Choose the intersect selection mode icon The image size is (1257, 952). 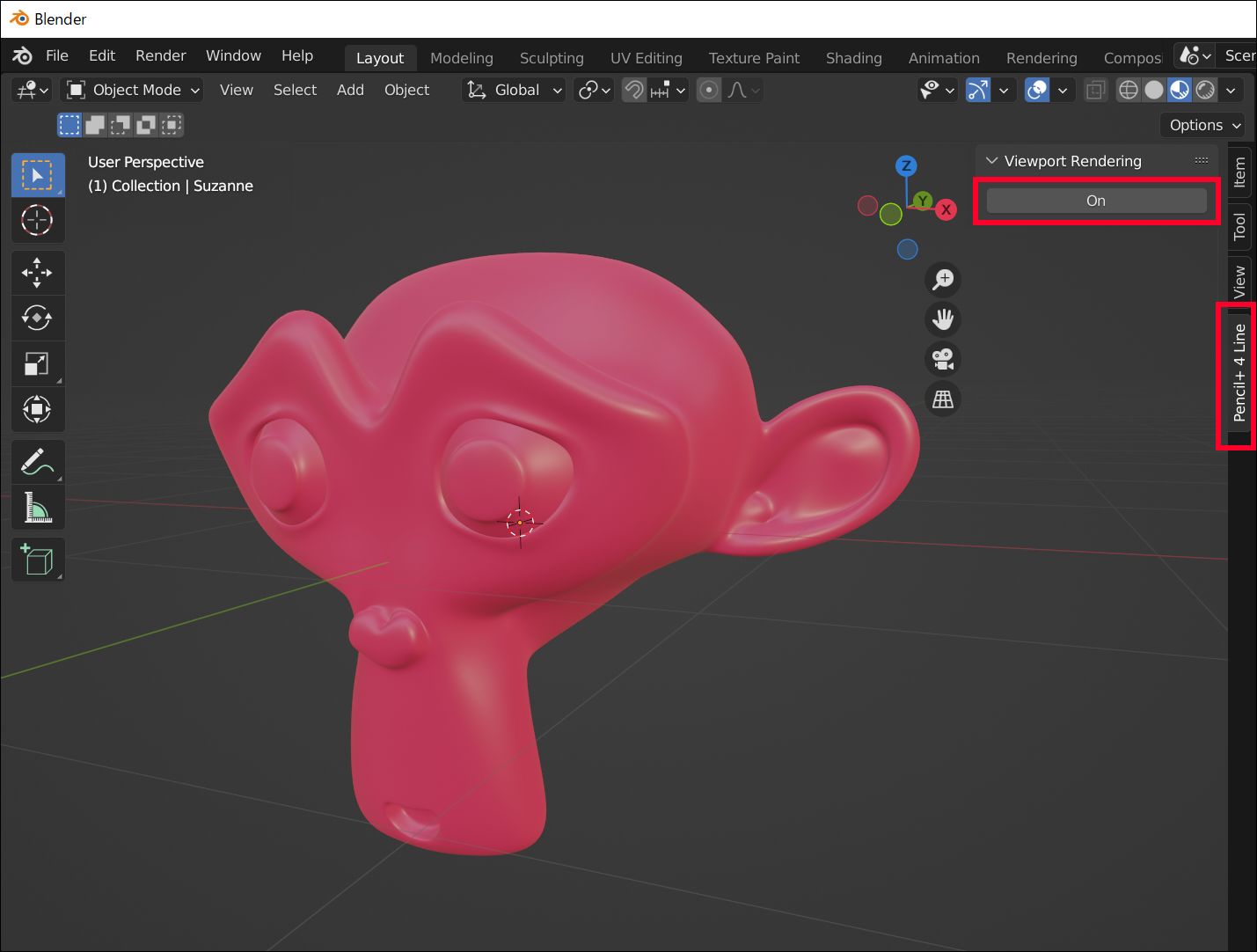point(172,125)
